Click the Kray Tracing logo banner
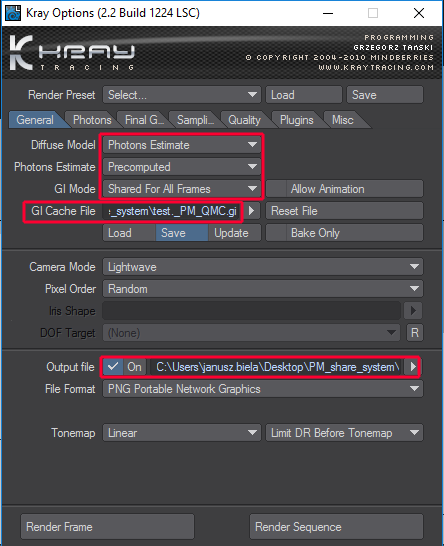 [222, 53]
